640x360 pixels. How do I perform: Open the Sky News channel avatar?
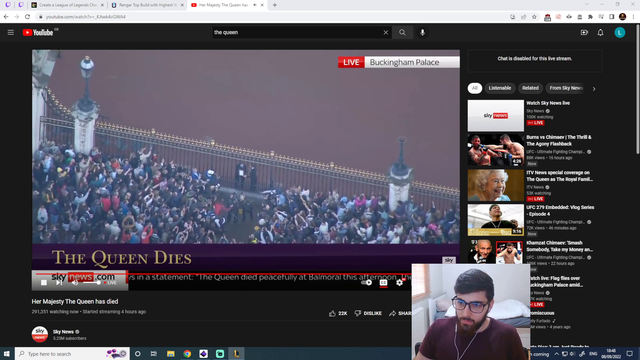[x=40, y=334]
